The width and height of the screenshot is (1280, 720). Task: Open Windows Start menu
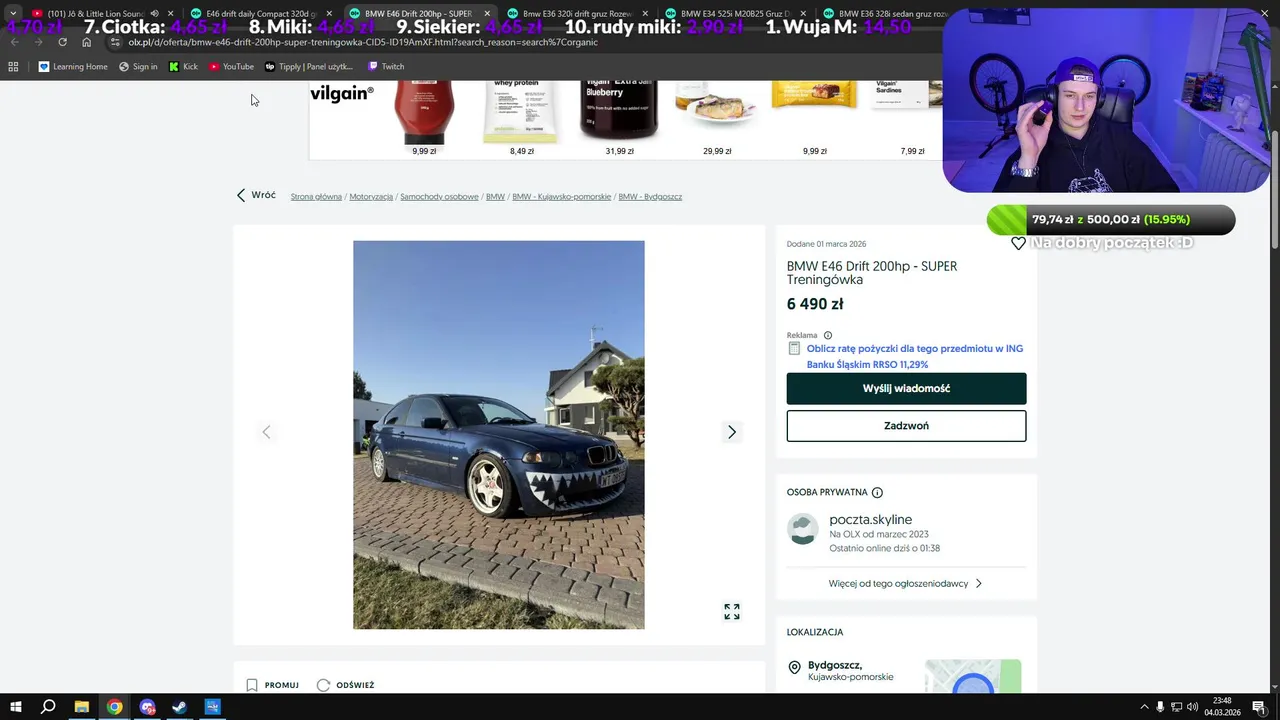pyautogui.click(x=16, y=707)
